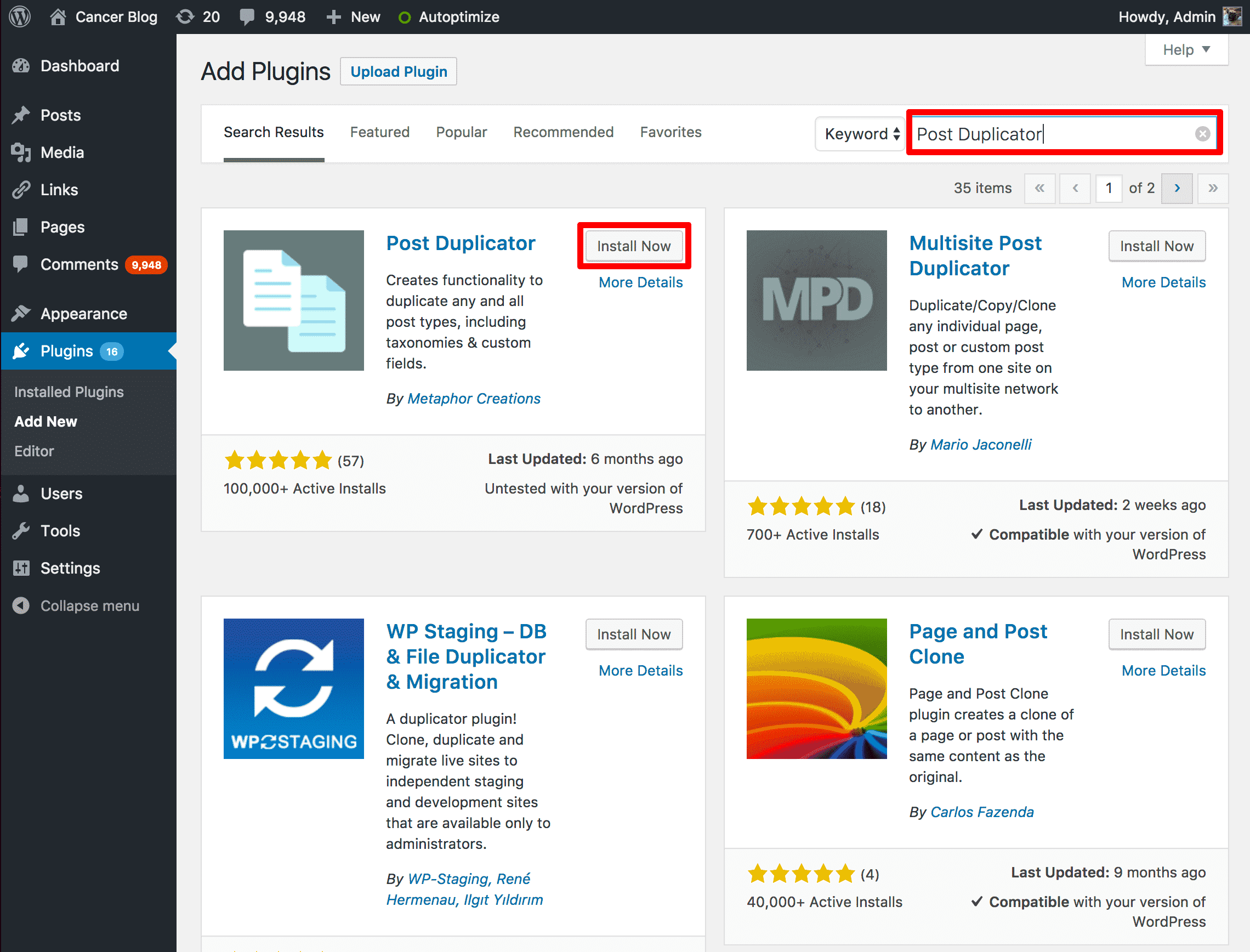Switch to the Recommended tab

[x=564, y=132]
